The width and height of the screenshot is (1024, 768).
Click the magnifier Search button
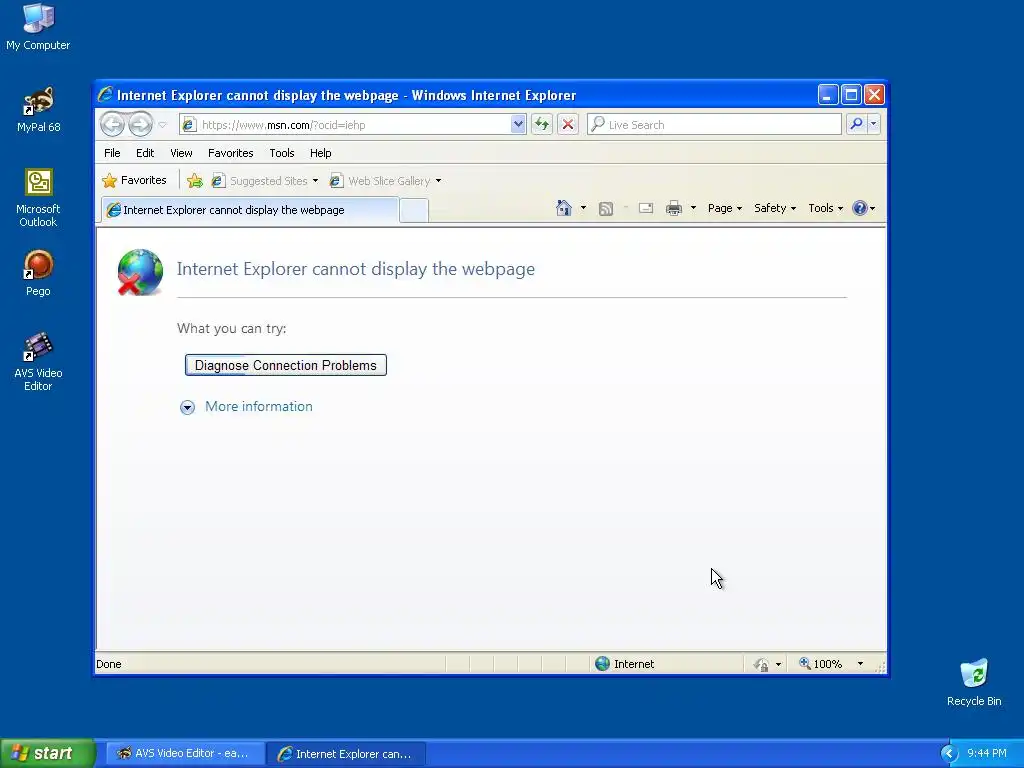coord(856,123)
